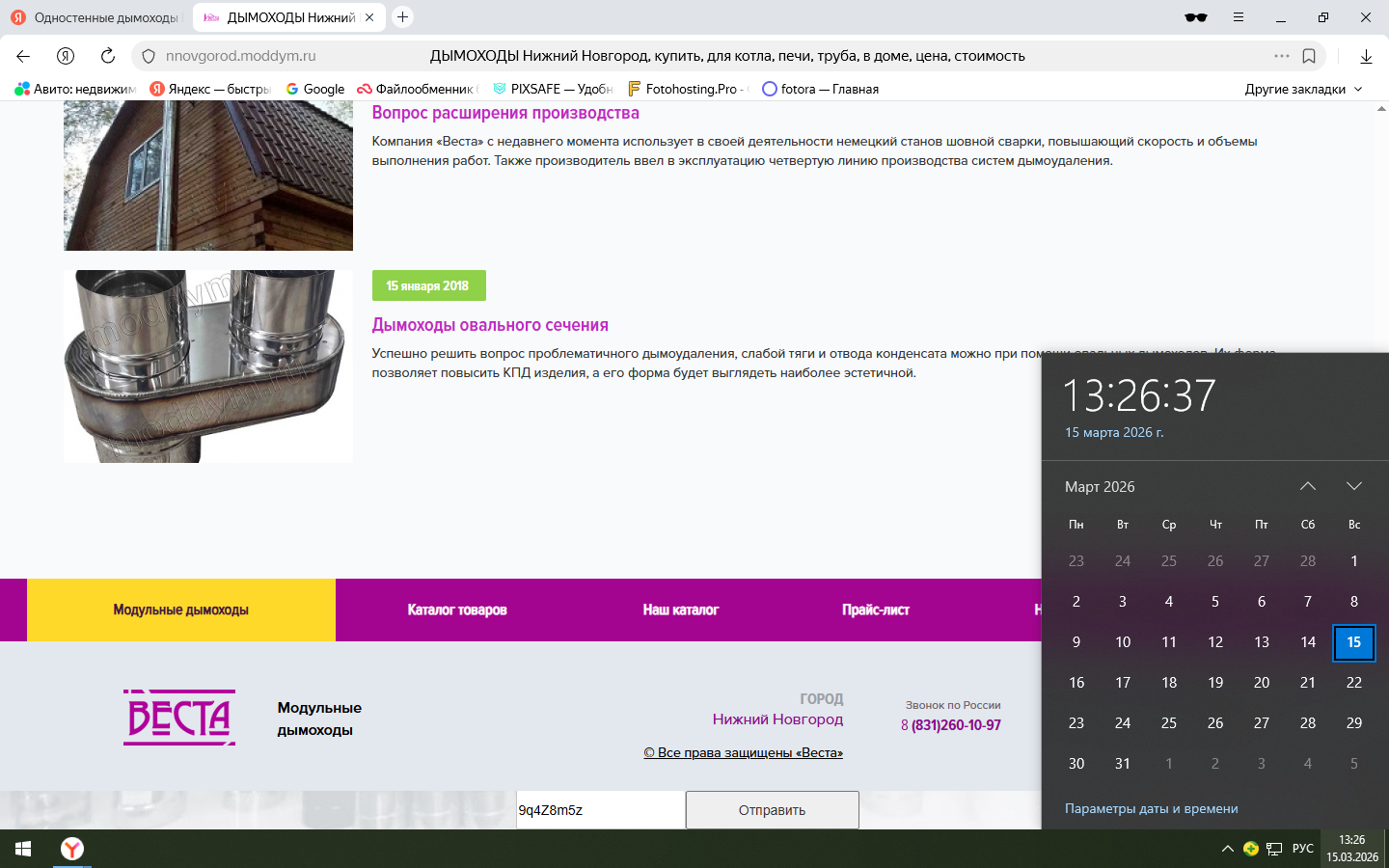Open downloads with the arrow icon
Screen dimensions: 1389x868
tap(1366, 56)
